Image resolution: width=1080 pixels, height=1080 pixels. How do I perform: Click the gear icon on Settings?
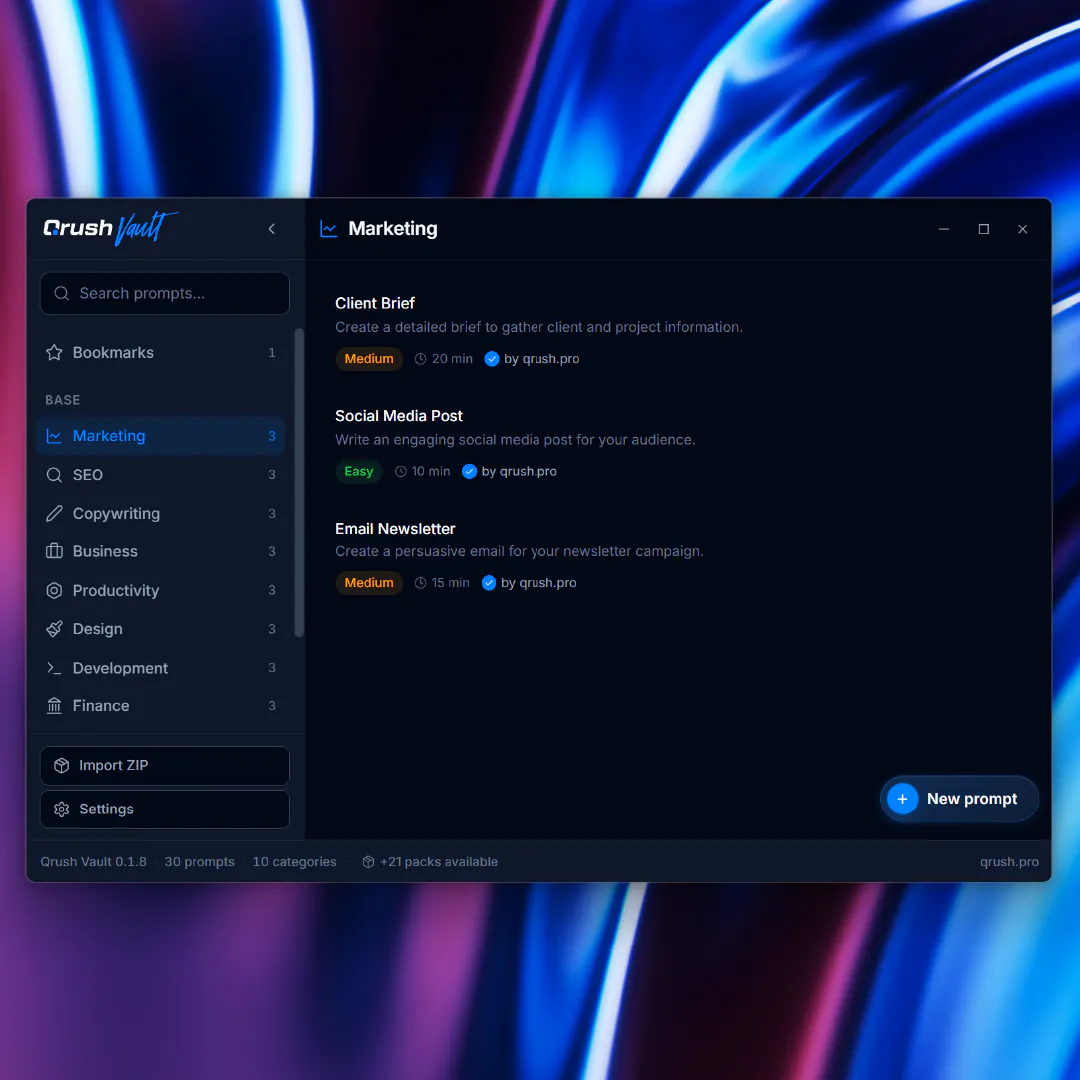click(61, 809)
